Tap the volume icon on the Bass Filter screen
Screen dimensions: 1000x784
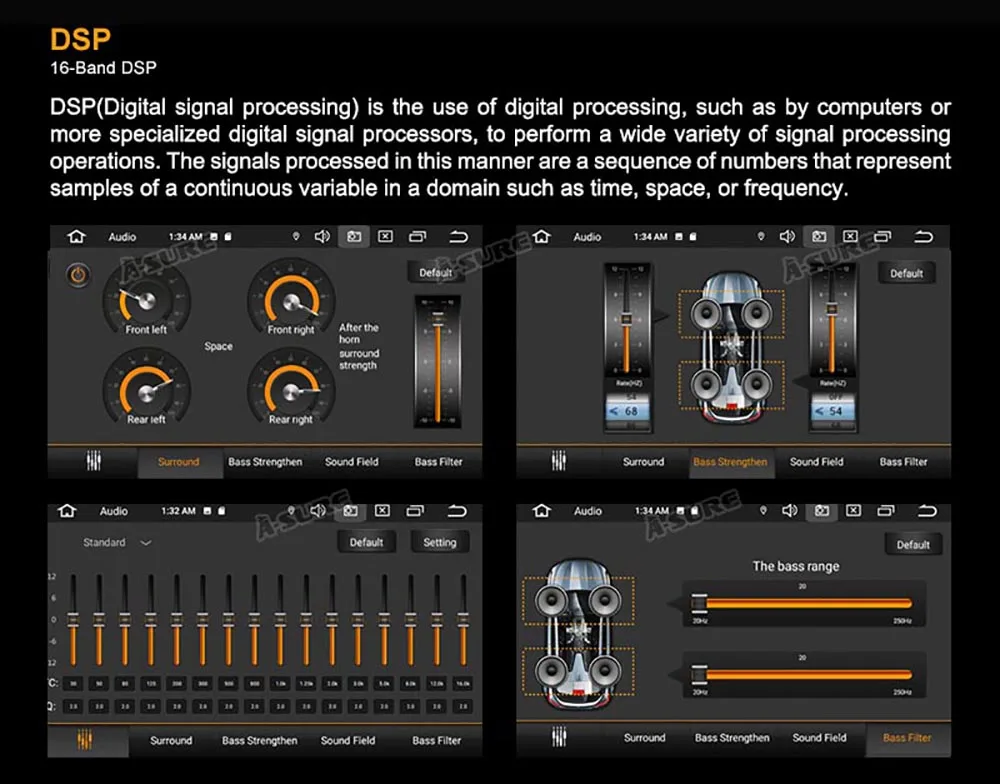click(790, 510)
